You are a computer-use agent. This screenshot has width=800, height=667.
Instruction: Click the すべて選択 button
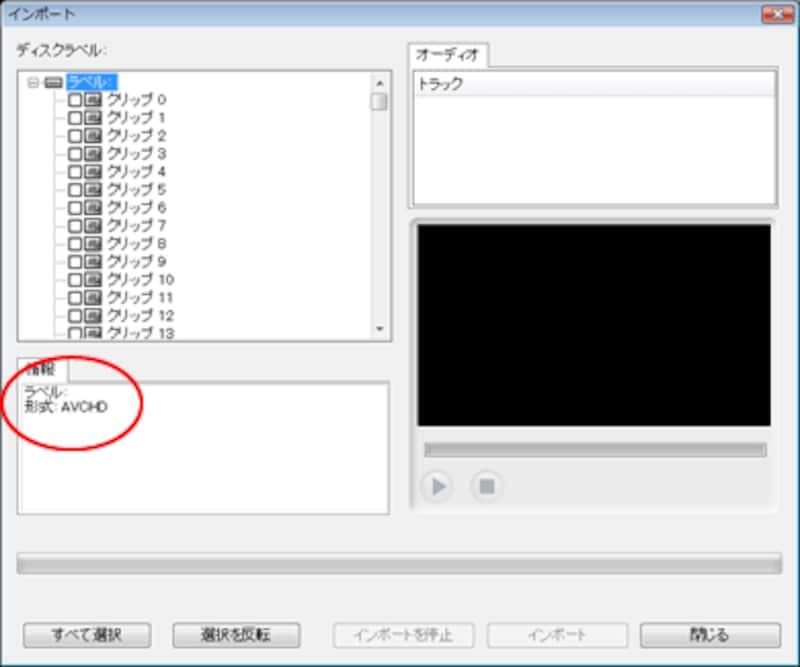tap(87, 635)
